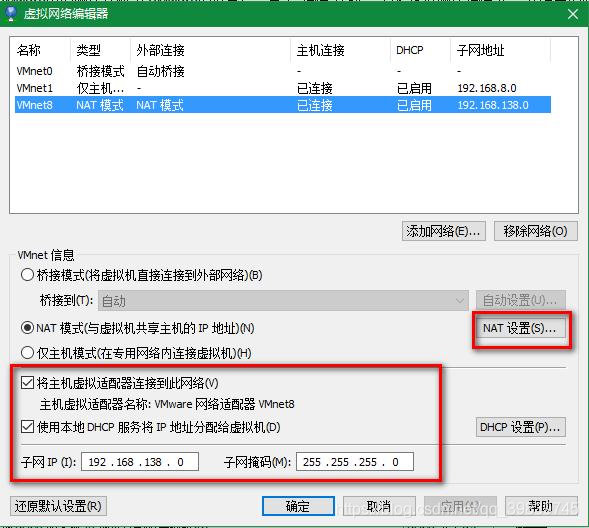Click the 自动设置(U)... button

click(x=520, y=300)
